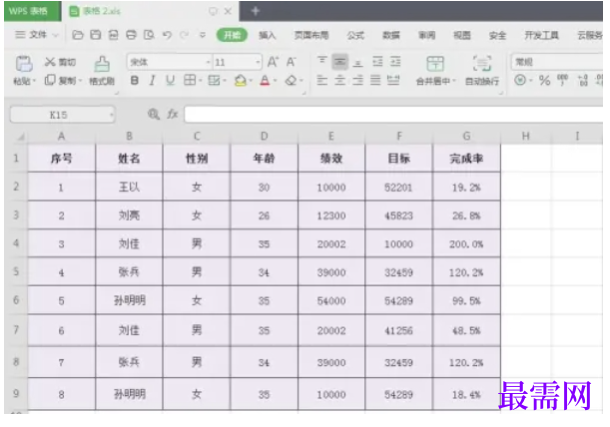Switch to the Review (审阅) tab
The width and height of the screenshot is (610, 427).
pos(427,35)
